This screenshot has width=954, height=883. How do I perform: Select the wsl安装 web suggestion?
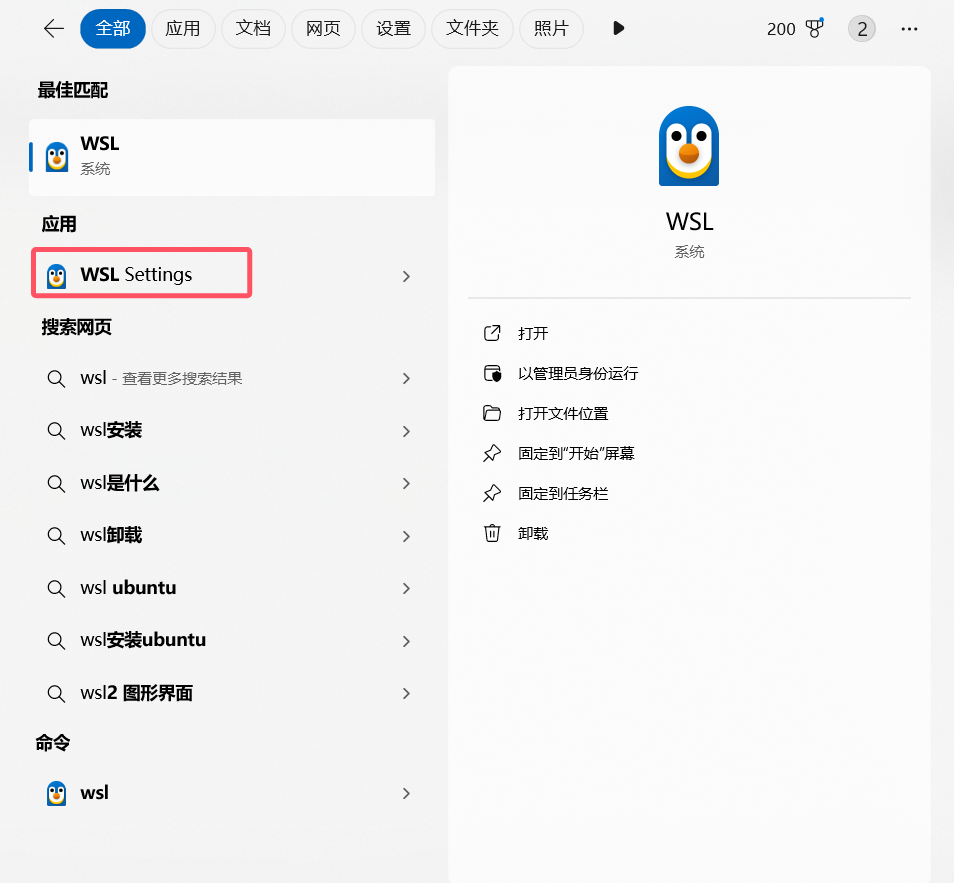click(x=232, y=431)
